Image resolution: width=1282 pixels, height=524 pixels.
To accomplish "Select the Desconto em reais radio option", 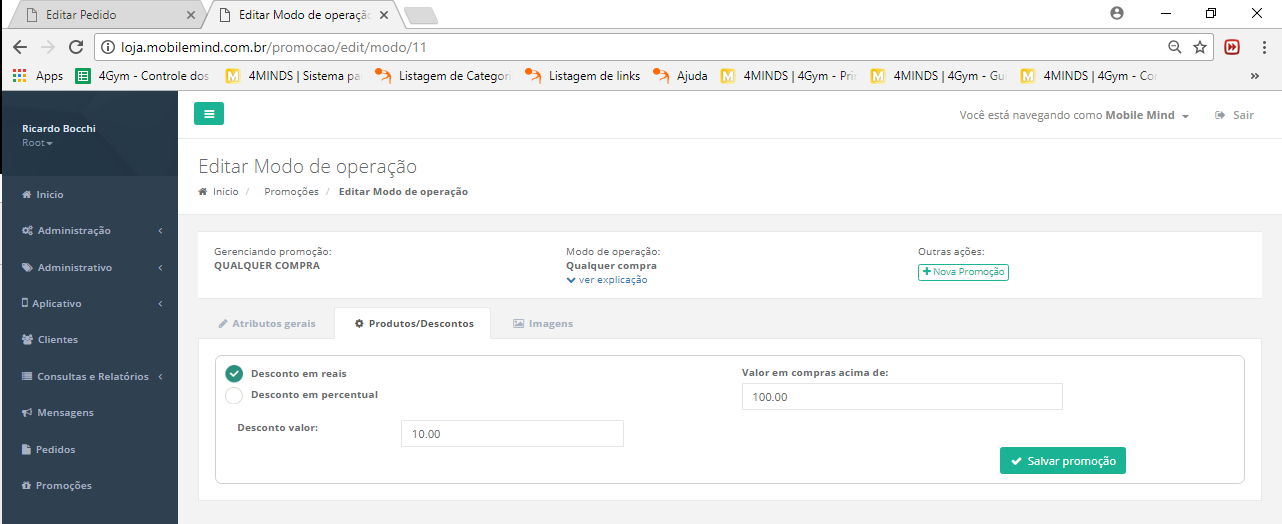I will pyautogui.click(x=234, y=374).
